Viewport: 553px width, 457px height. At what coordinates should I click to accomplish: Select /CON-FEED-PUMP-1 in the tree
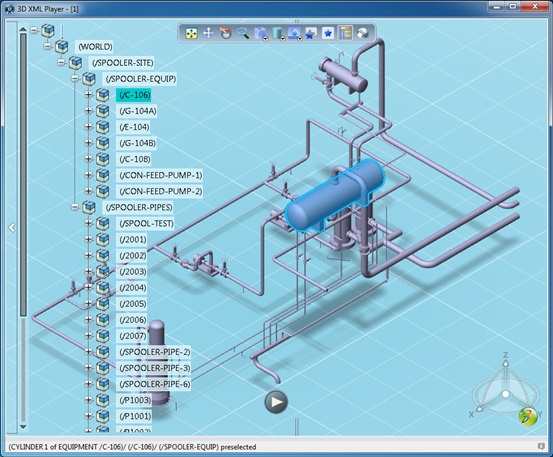pyautogui.click(x=160, y=175)
